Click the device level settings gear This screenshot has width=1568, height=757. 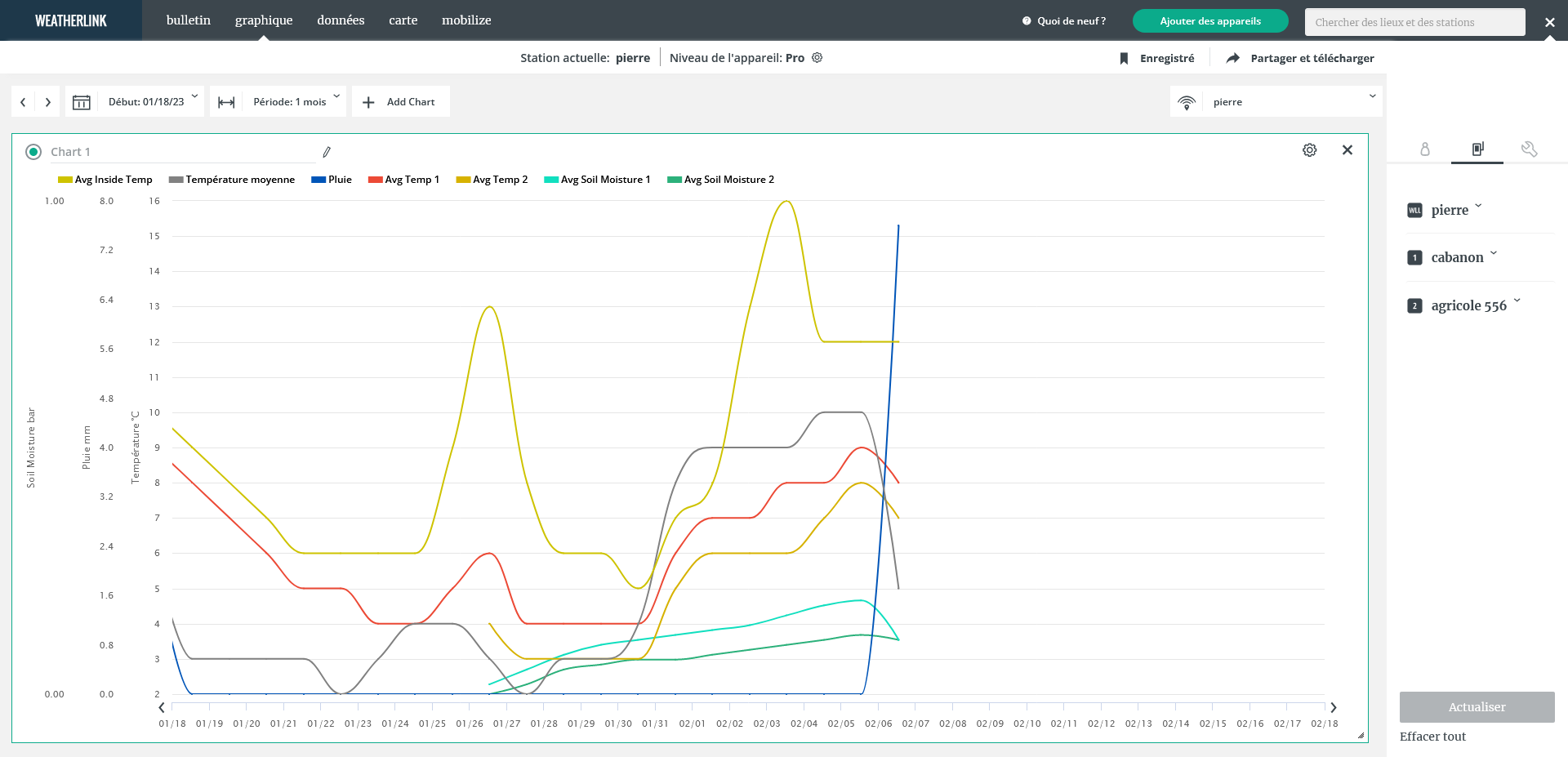[x=817, y=58]
